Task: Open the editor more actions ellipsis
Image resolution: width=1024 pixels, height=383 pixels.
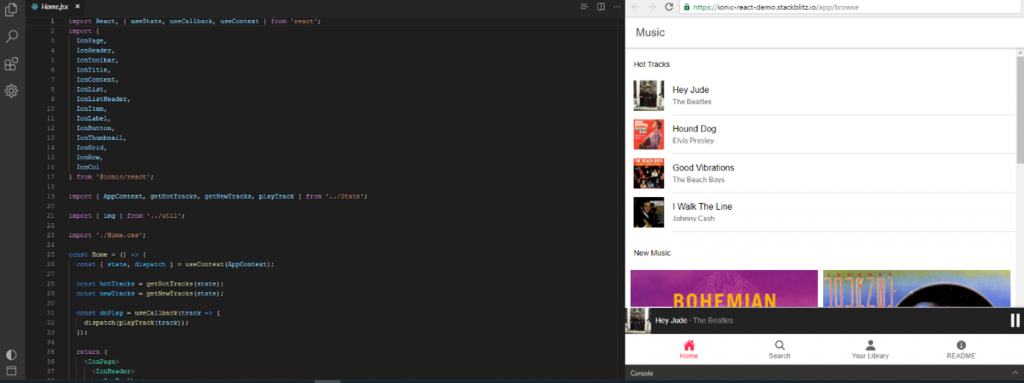Action: pos(616,7)
